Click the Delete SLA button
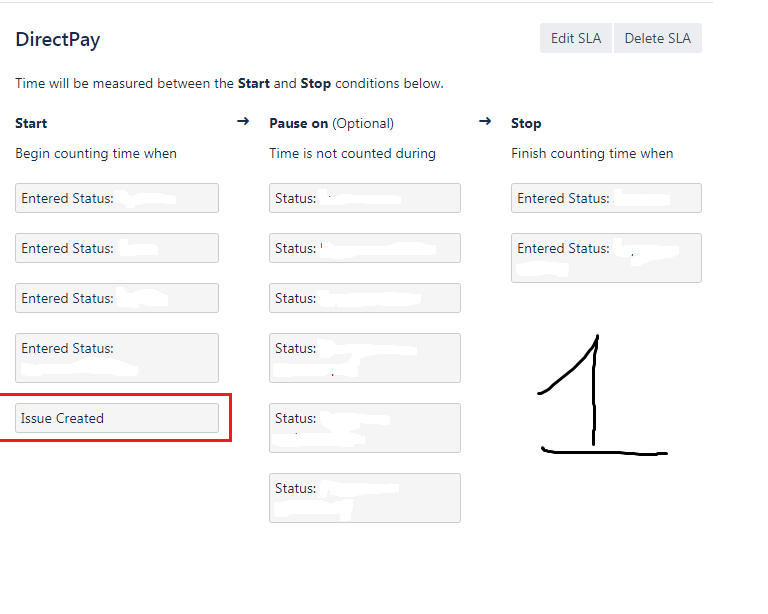The height and width of the screenshot is (614, 768). pos(658,38)
